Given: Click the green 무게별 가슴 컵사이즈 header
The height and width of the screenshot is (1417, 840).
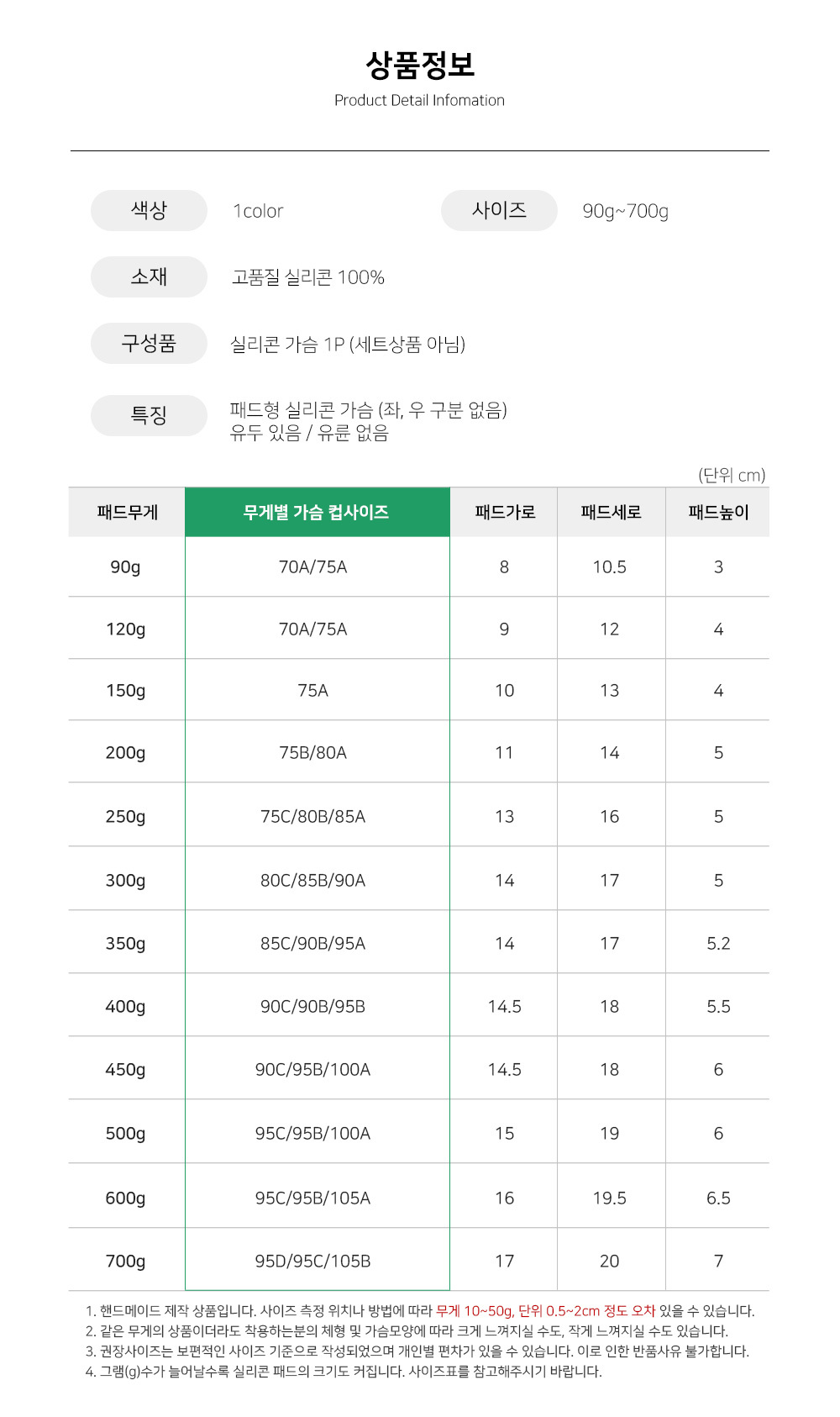Looking at the screenshot, I should click(317, 512).
